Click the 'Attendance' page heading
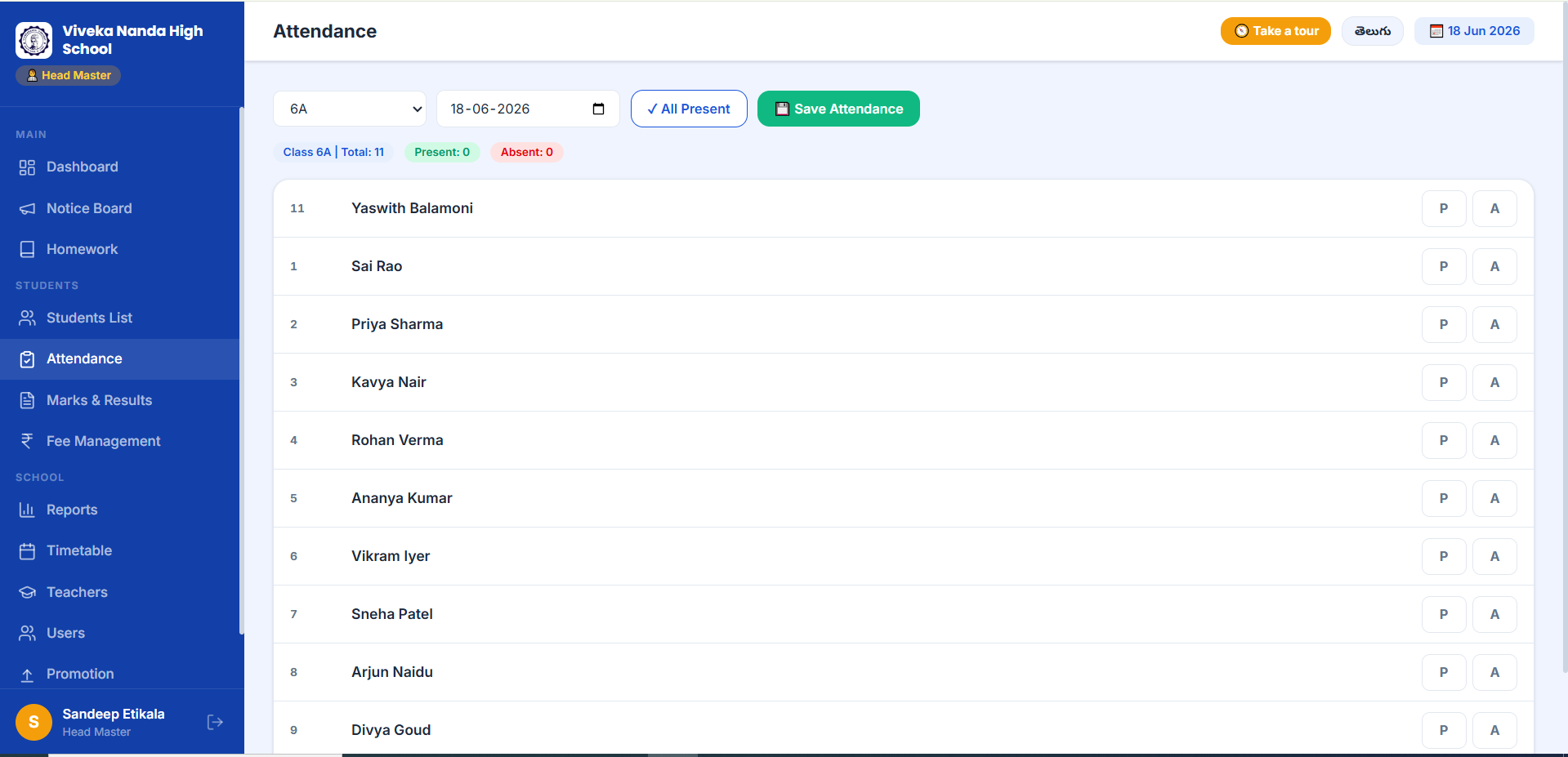Image resolution: width=1568 pixels, height=757 pixels. coord(324,31)
